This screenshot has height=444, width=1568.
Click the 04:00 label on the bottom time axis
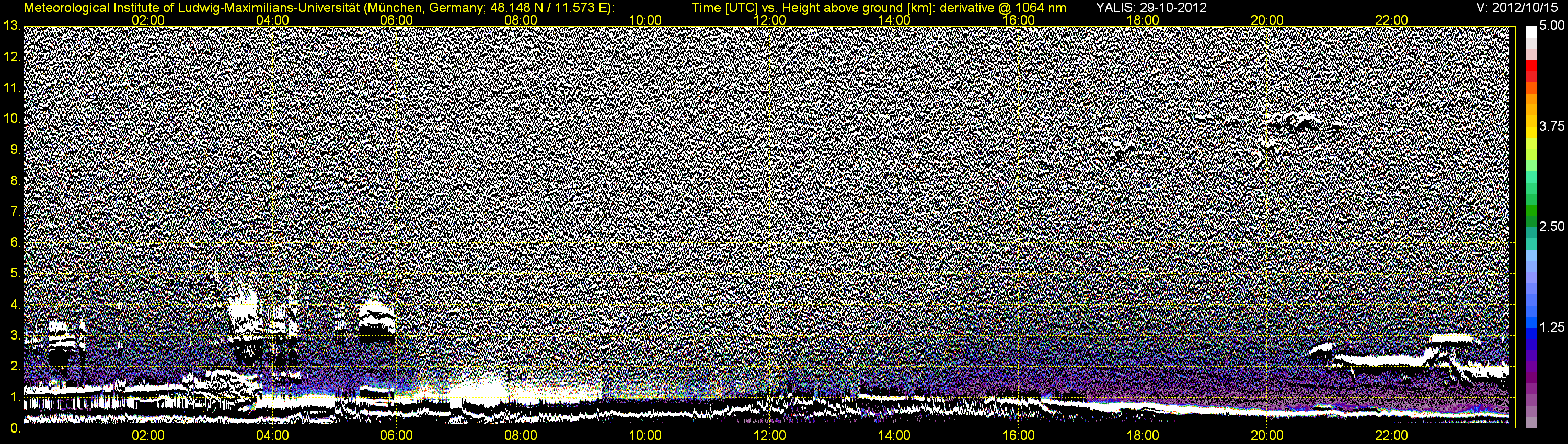[x=272, y=436]
